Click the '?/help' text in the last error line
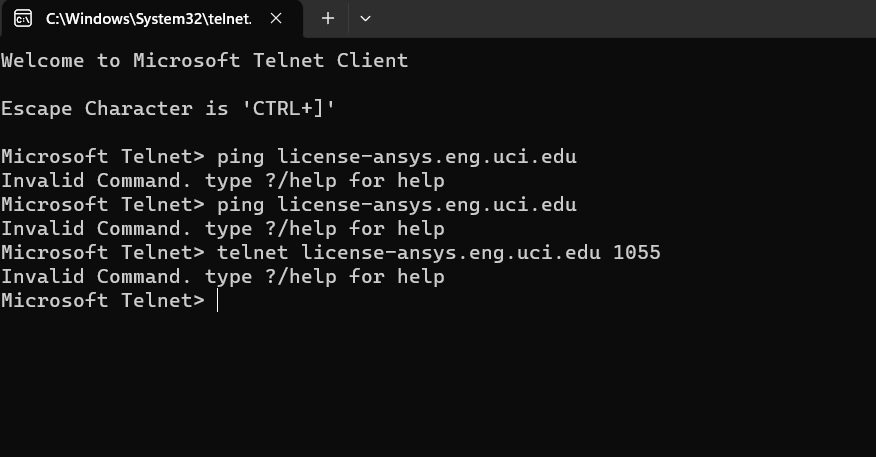 tap(301, 277)
